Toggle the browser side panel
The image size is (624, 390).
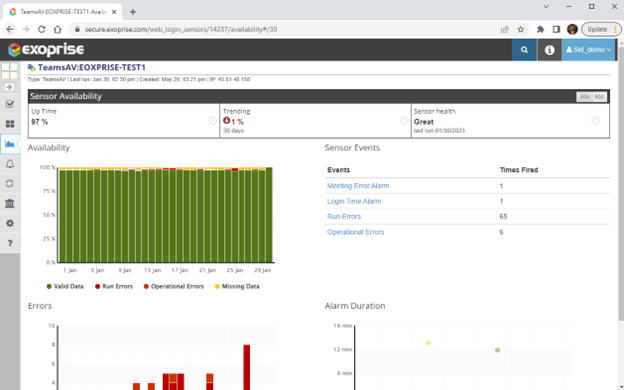[x=556, y=29]
